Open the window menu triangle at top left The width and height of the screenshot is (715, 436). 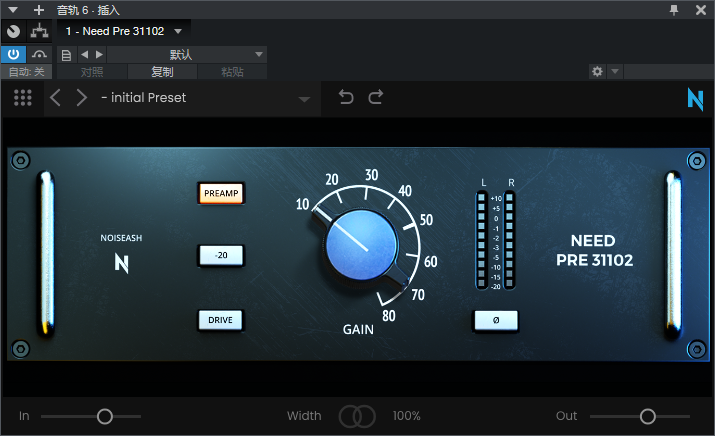click(13, 10)
